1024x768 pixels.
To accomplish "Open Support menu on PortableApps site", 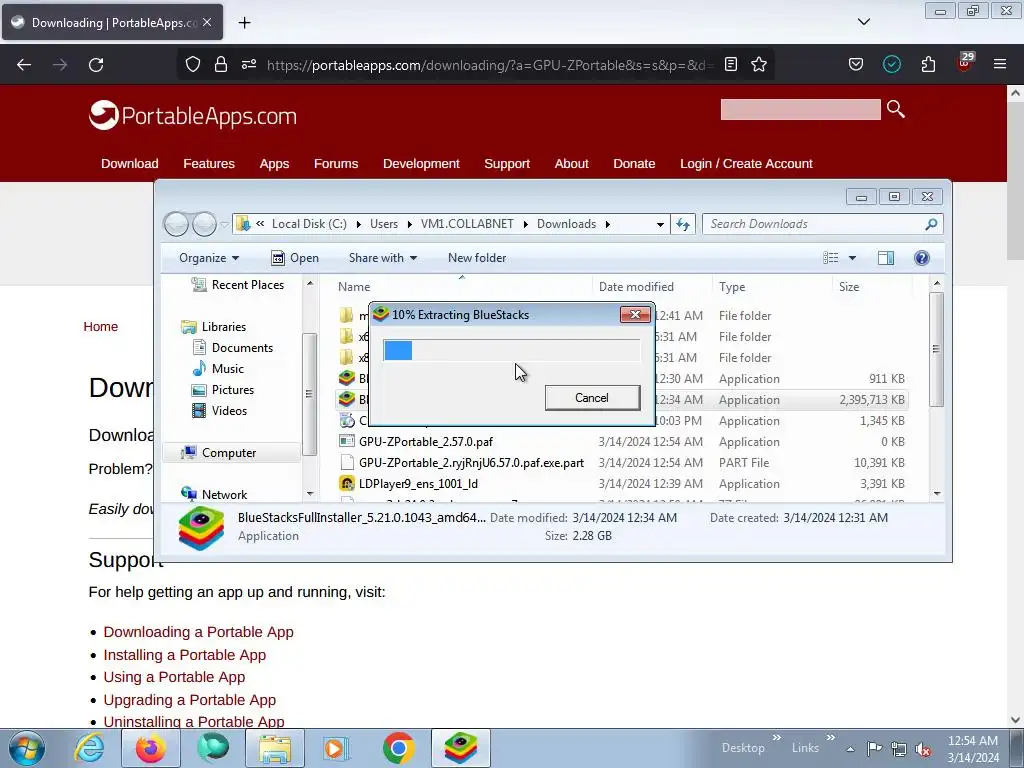I will pos(507,164).
